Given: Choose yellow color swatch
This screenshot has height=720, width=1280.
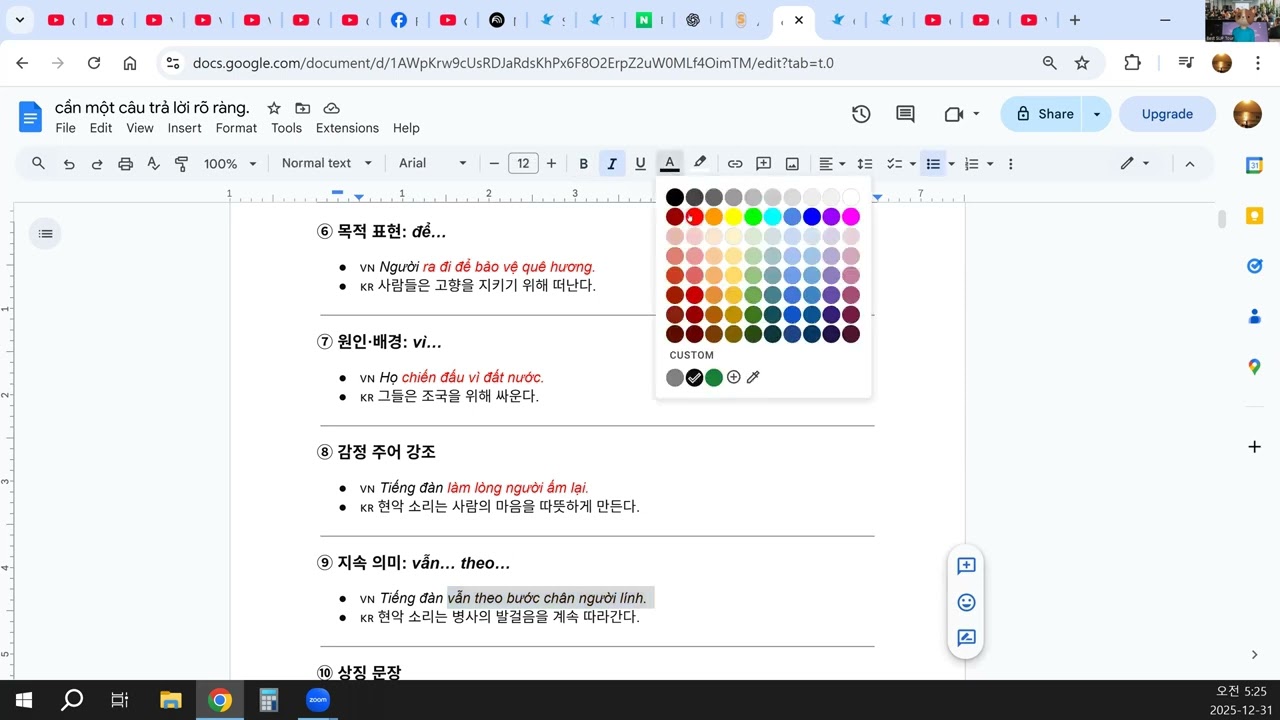Looking at the screenshot, I should tap(734, 217).
